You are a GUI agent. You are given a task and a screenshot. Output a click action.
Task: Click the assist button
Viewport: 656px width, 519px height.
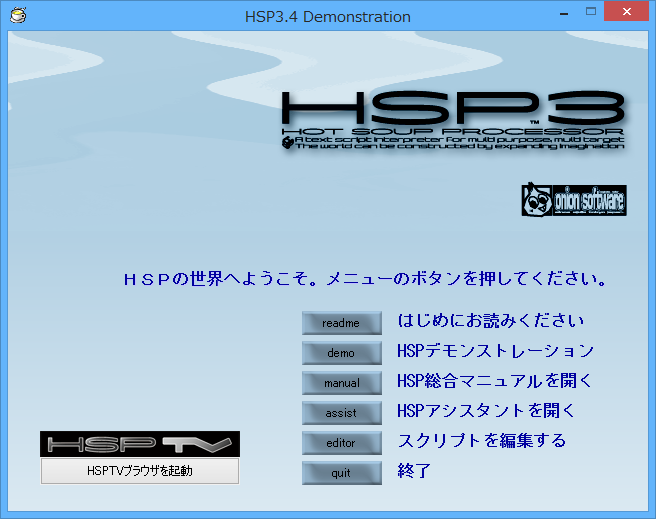(342, 413)
